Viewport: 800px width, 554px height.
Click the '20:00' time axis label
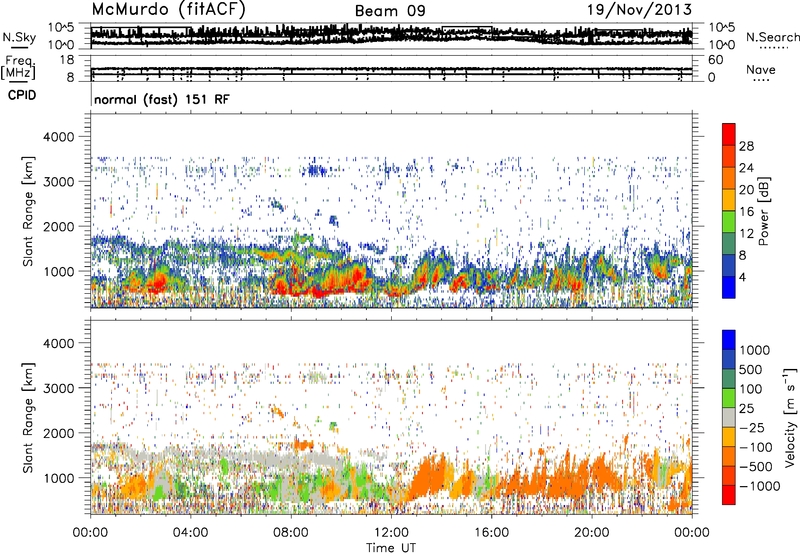point(592,533)
